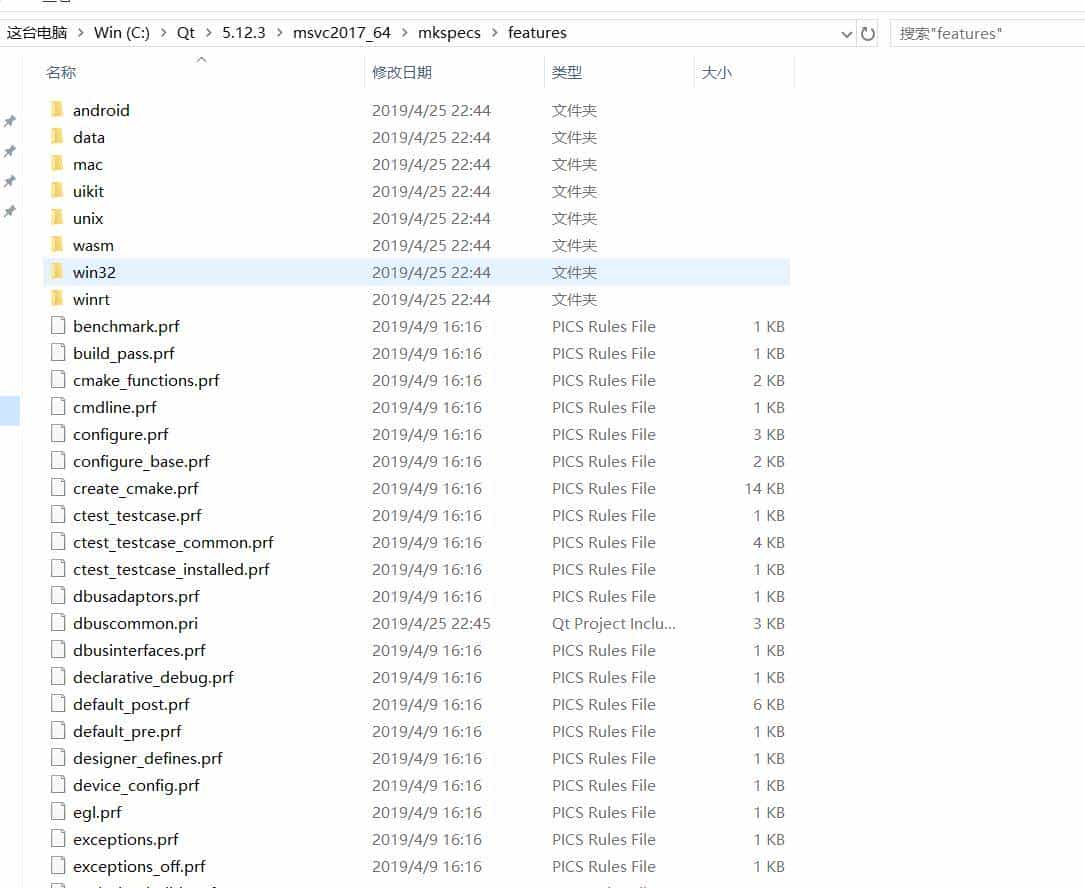Image resolution: width=1085 pixels, height=888 pixels.
Task: Expand the chevron after mkspecs in path
Action: (494, 33)
